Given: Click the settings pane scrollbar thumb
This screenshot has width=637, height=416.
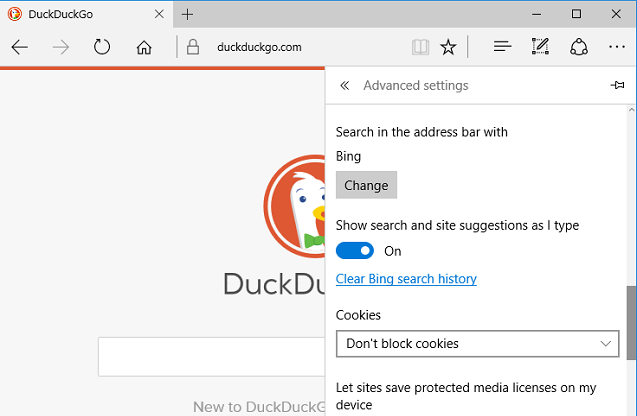Looking at the screenshot, I should (631, 323).
